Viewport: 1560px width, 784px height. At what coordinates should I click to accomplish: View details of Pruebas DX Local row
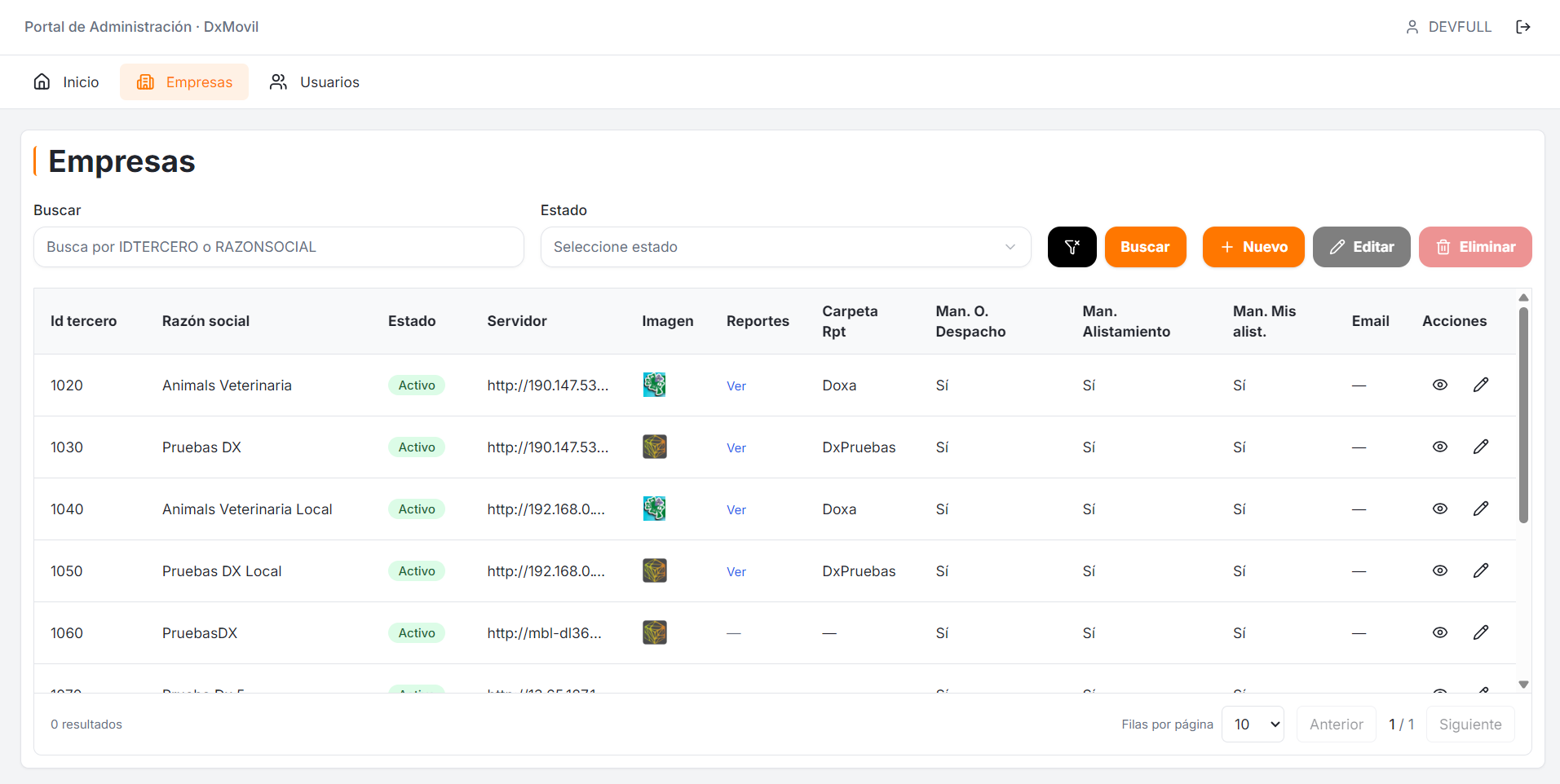pyautogui.click(x=1440, y=570)
